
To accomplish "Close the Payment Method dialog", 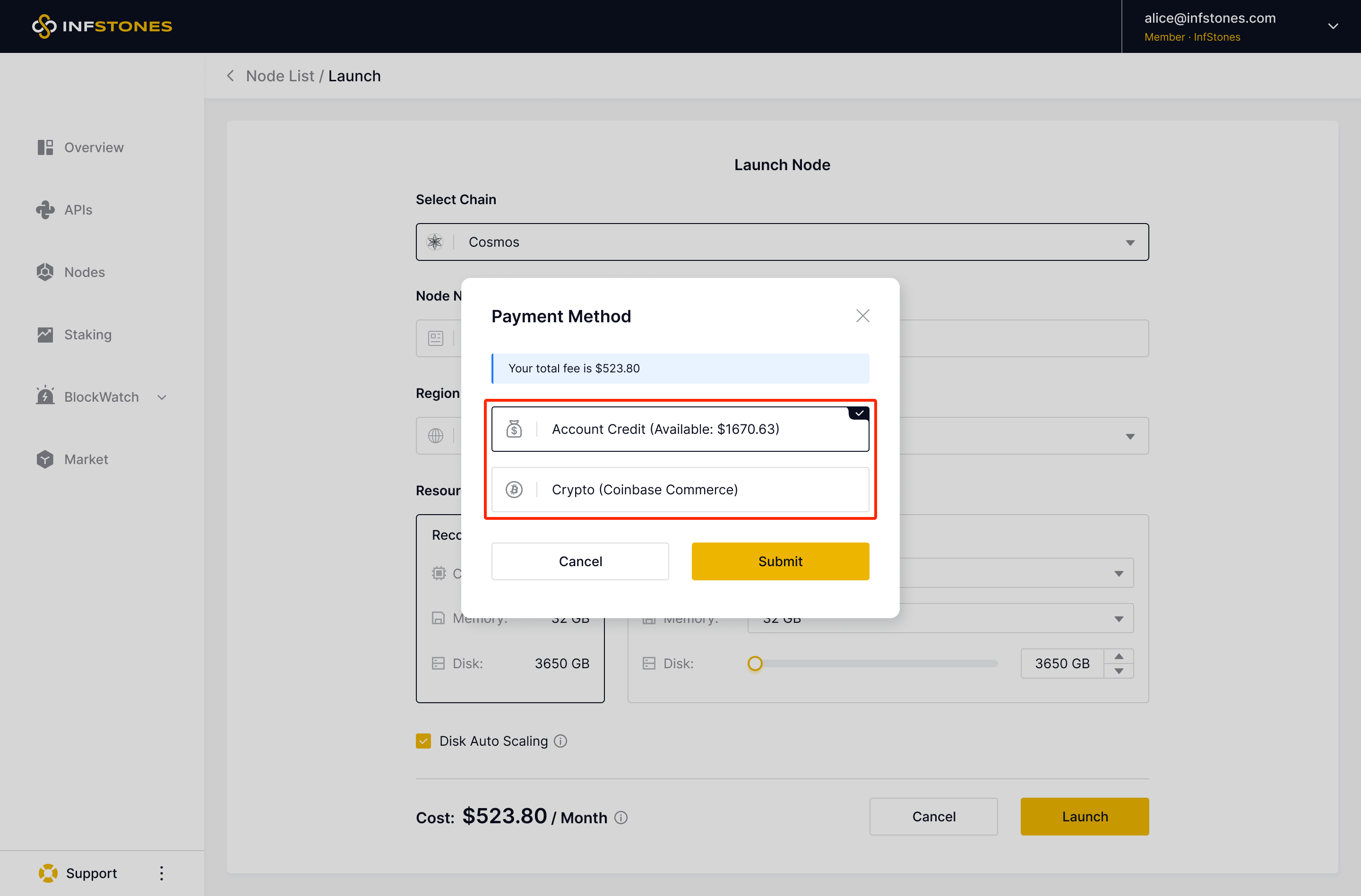I will (862, 316).
